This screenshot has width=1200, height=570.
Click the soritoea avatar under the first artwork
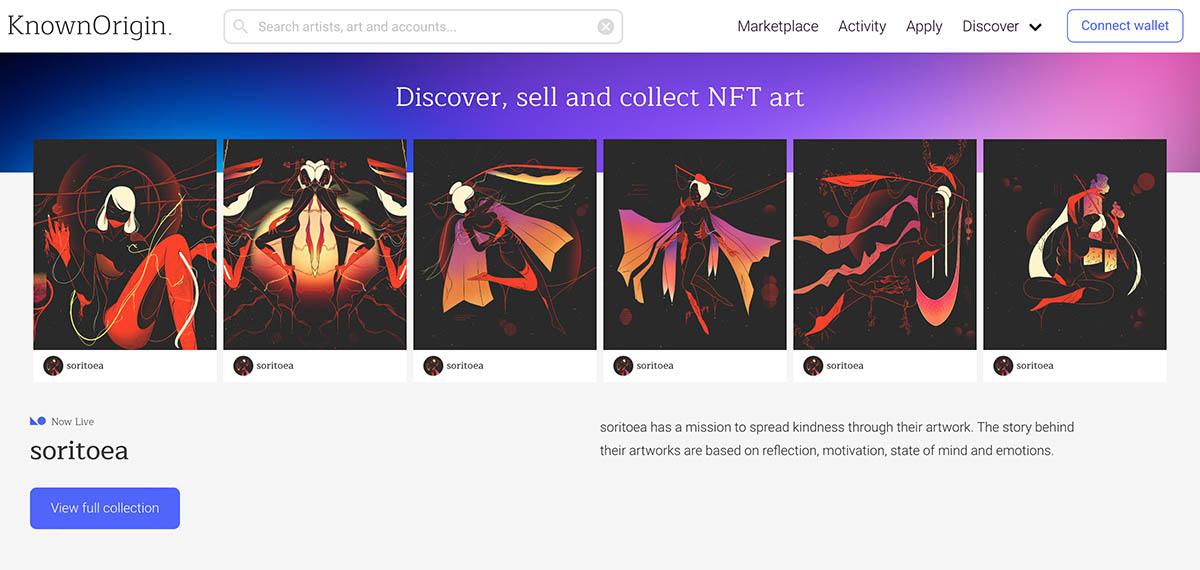[x=53, y=366]
